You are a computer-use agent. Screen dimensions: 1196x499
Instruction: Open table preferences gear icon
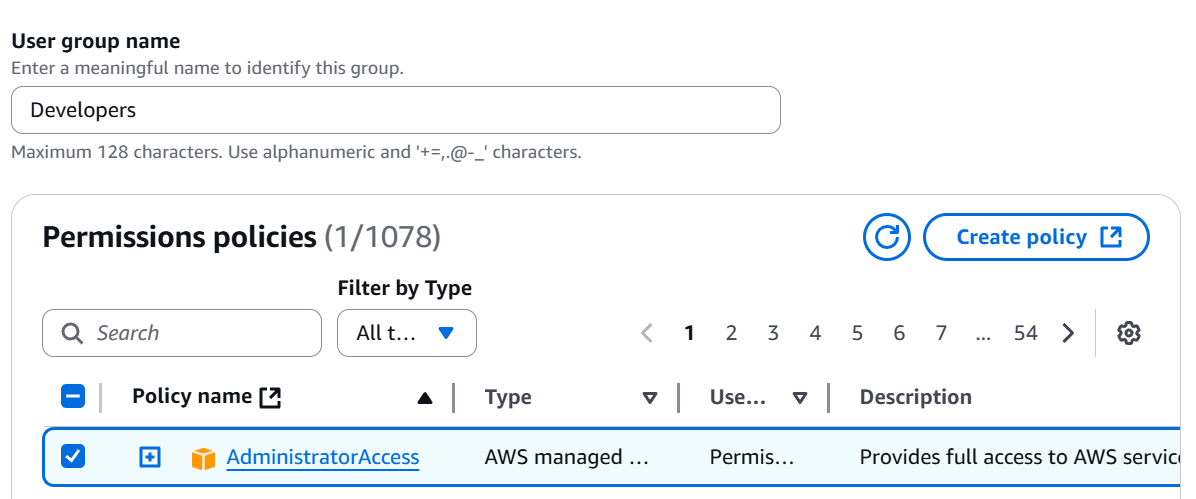(1129, 333)
